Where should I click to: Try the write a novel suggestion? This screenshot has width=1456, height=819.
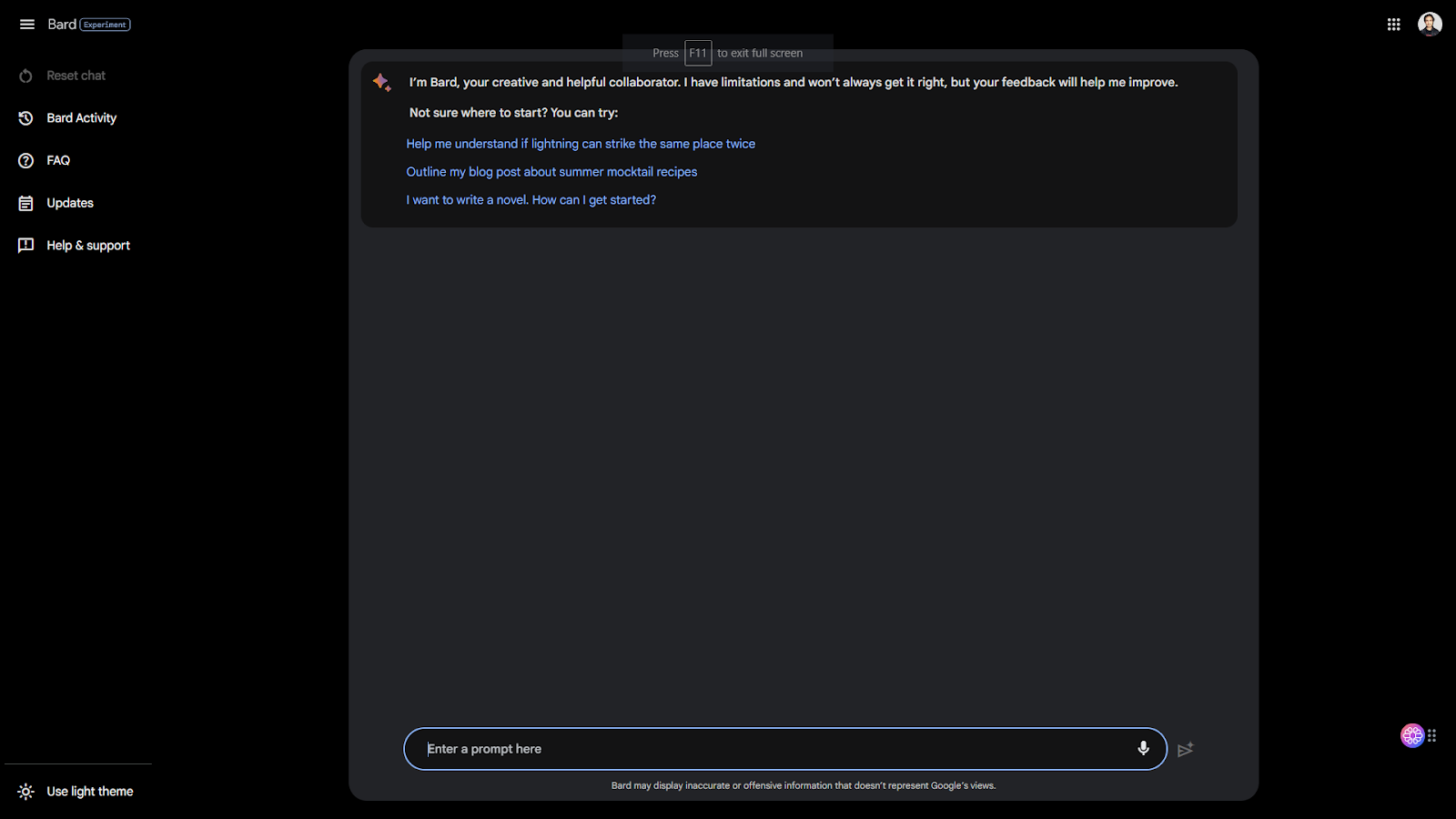point(531,200)
